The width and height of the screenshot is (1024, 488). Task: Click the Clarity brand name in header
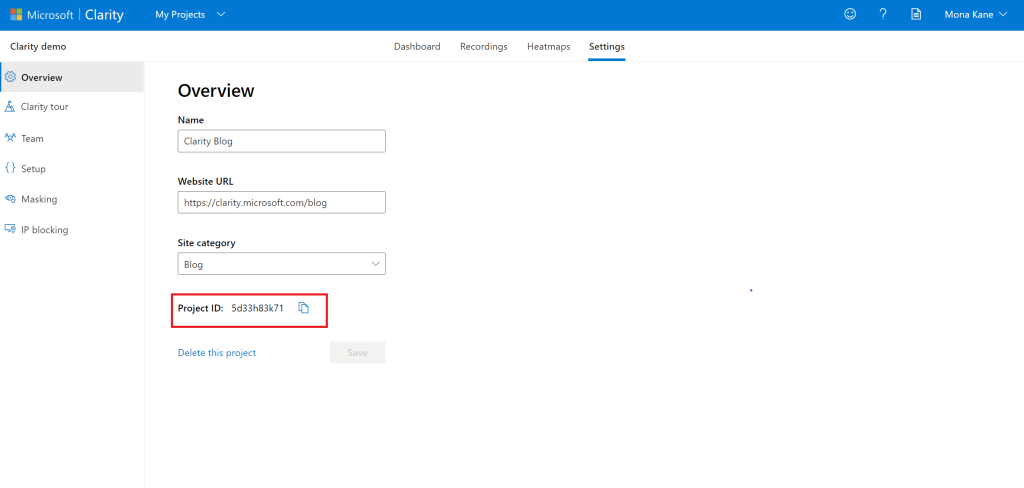[x=104, y=15]
